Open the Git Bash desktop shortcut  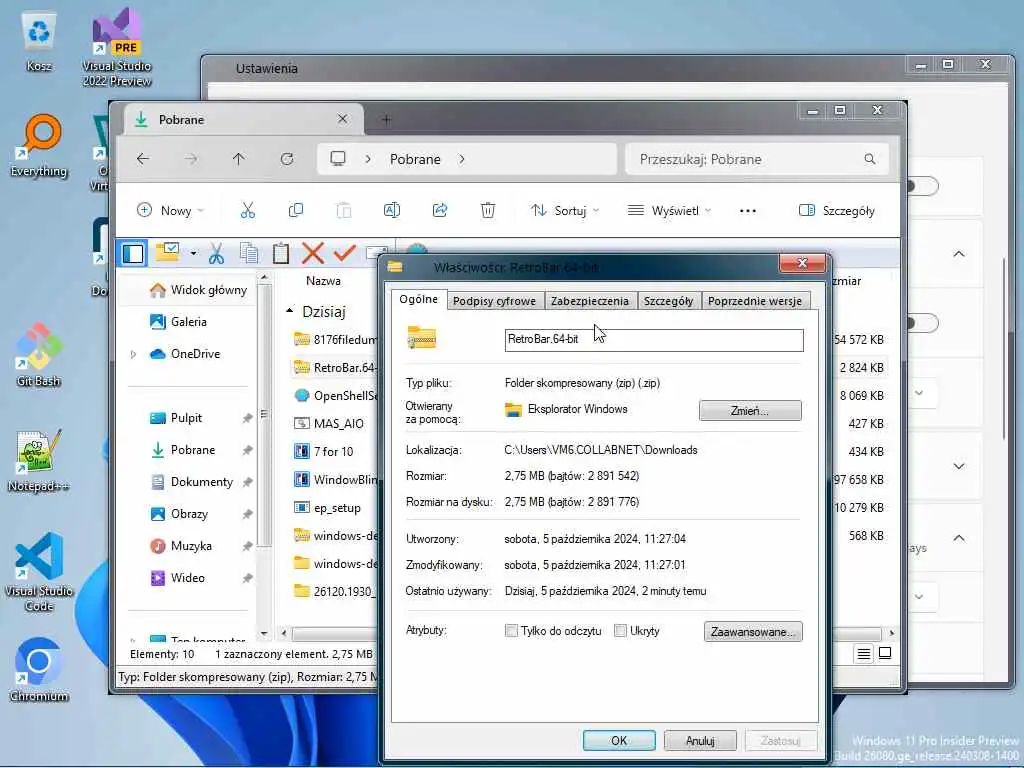click(39, 355)
